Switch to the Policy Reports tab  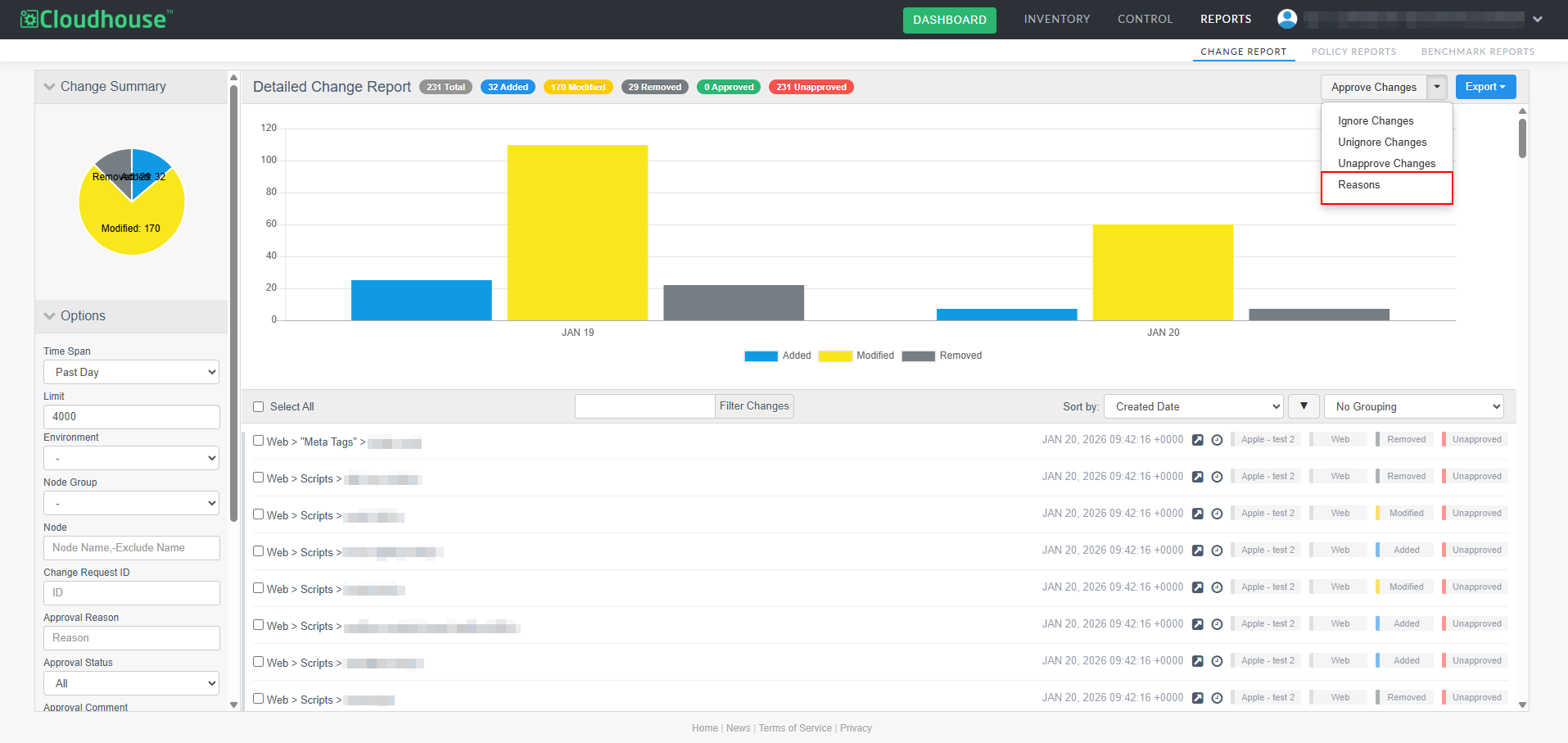[x=1353, y=52]
